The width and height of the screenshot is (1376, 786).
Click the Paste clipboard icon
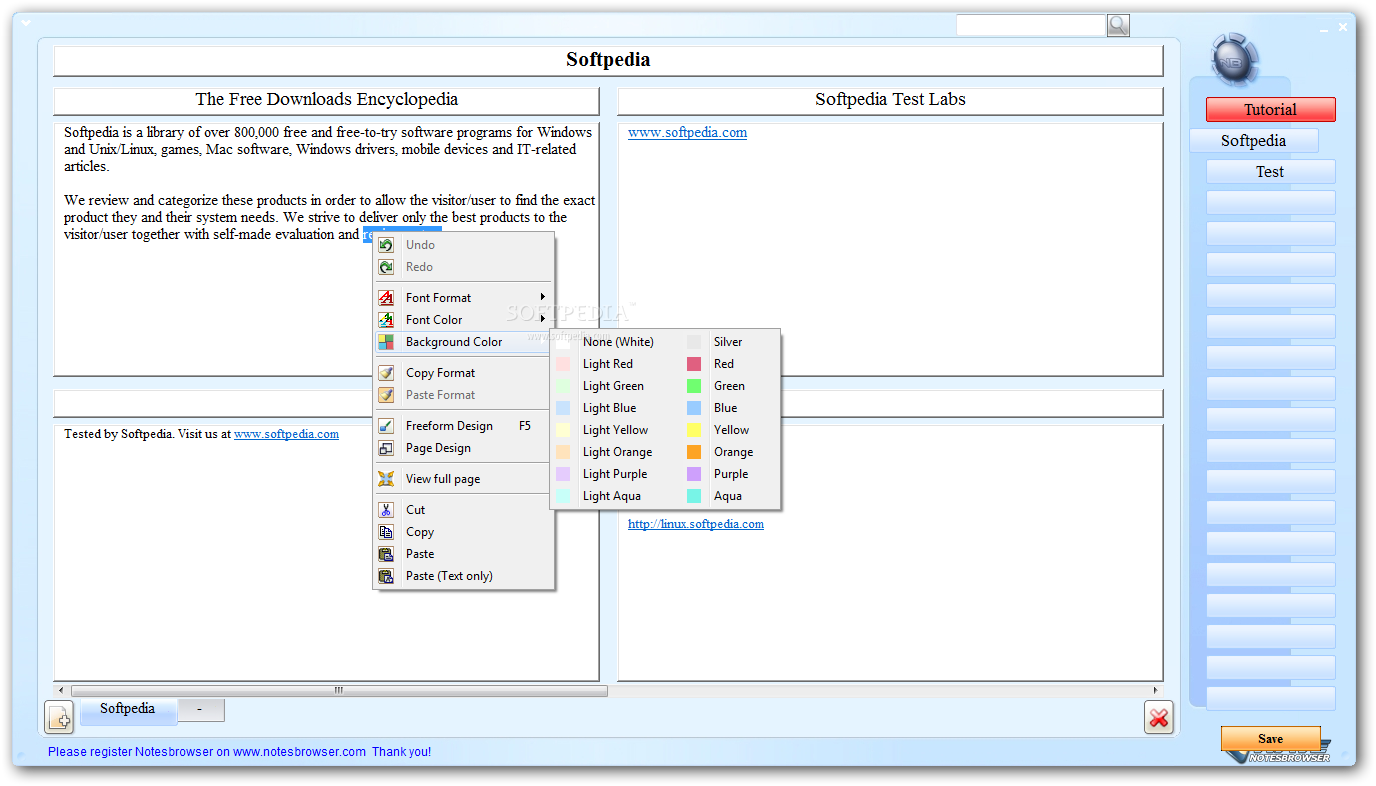[386, 554]
